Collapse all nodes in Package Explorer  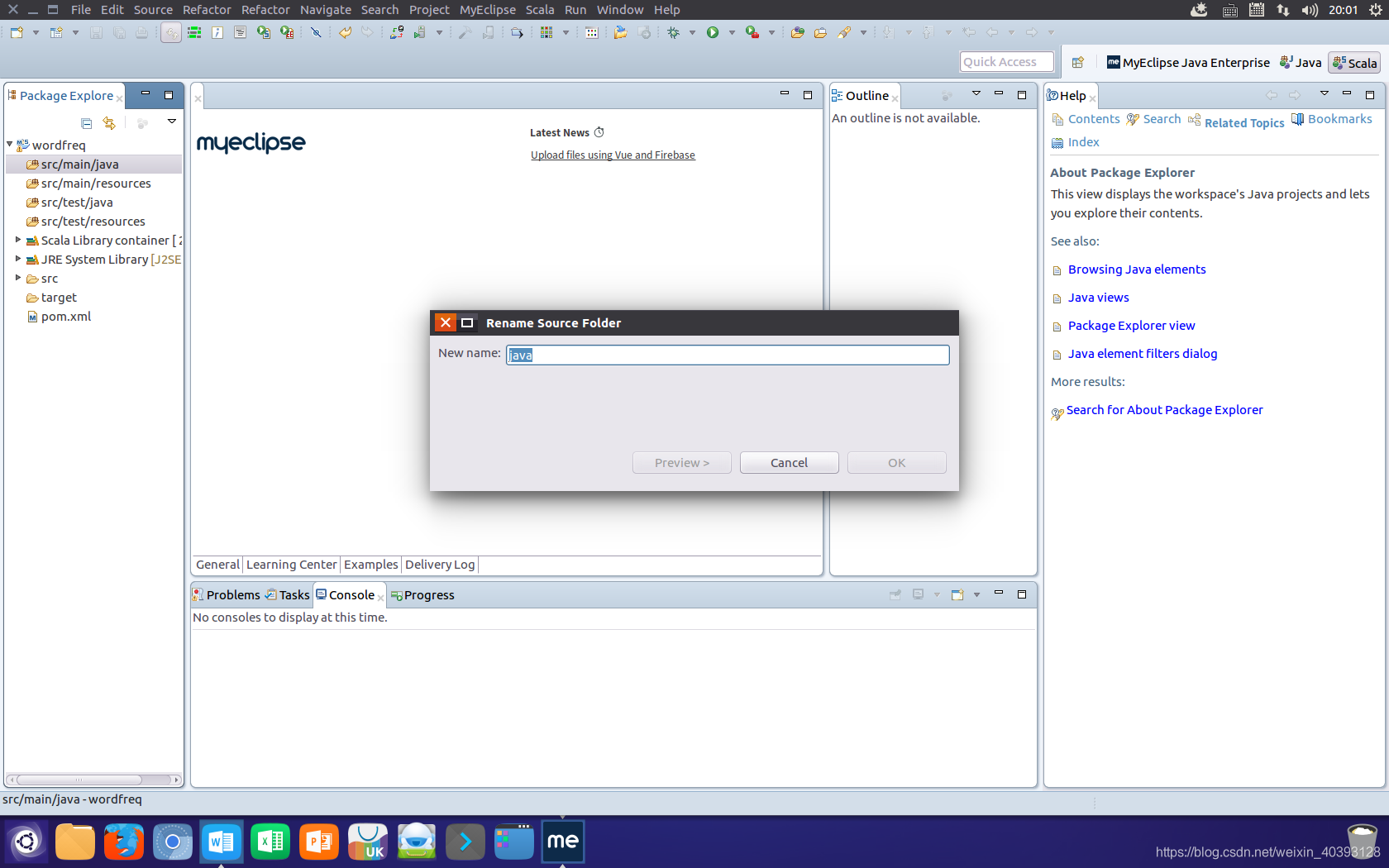pos(86,122)
